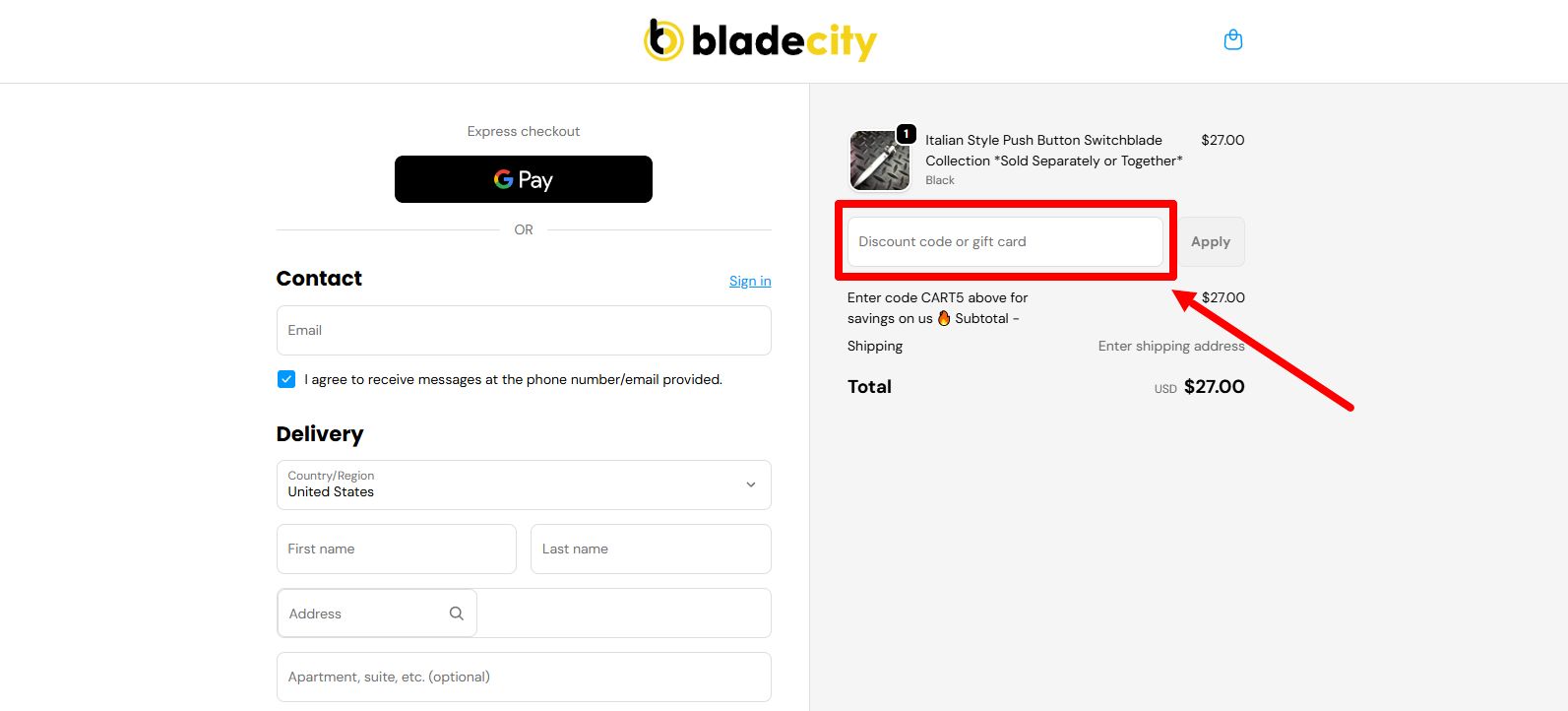Open Sign in page
Viewport: 1568px width, 711px height.
click(x=749, y=281)
